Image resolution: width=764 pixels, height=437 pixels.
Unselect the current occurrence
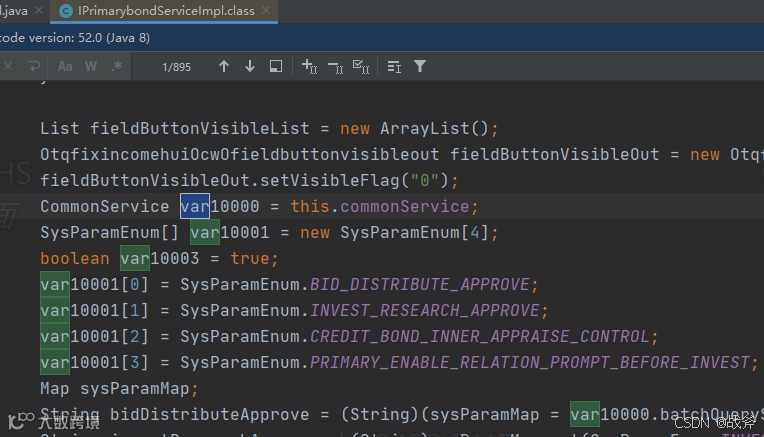click(335, 67)
